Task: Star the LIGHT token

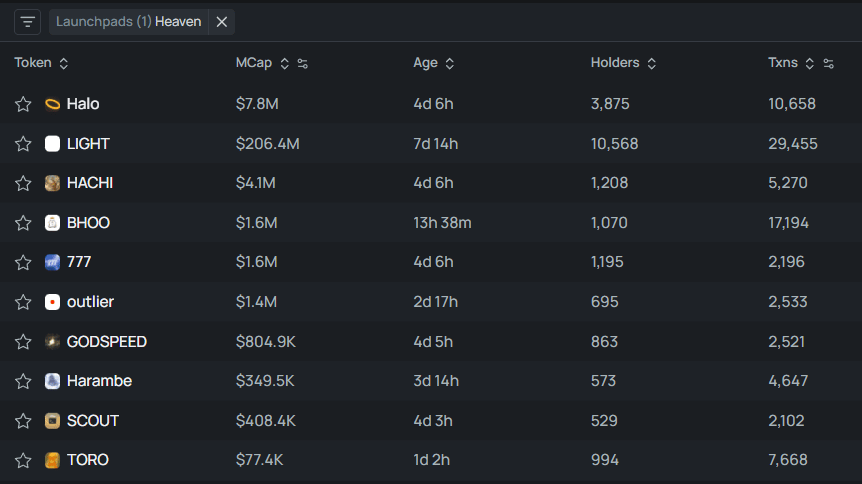Action: [23, 144]
